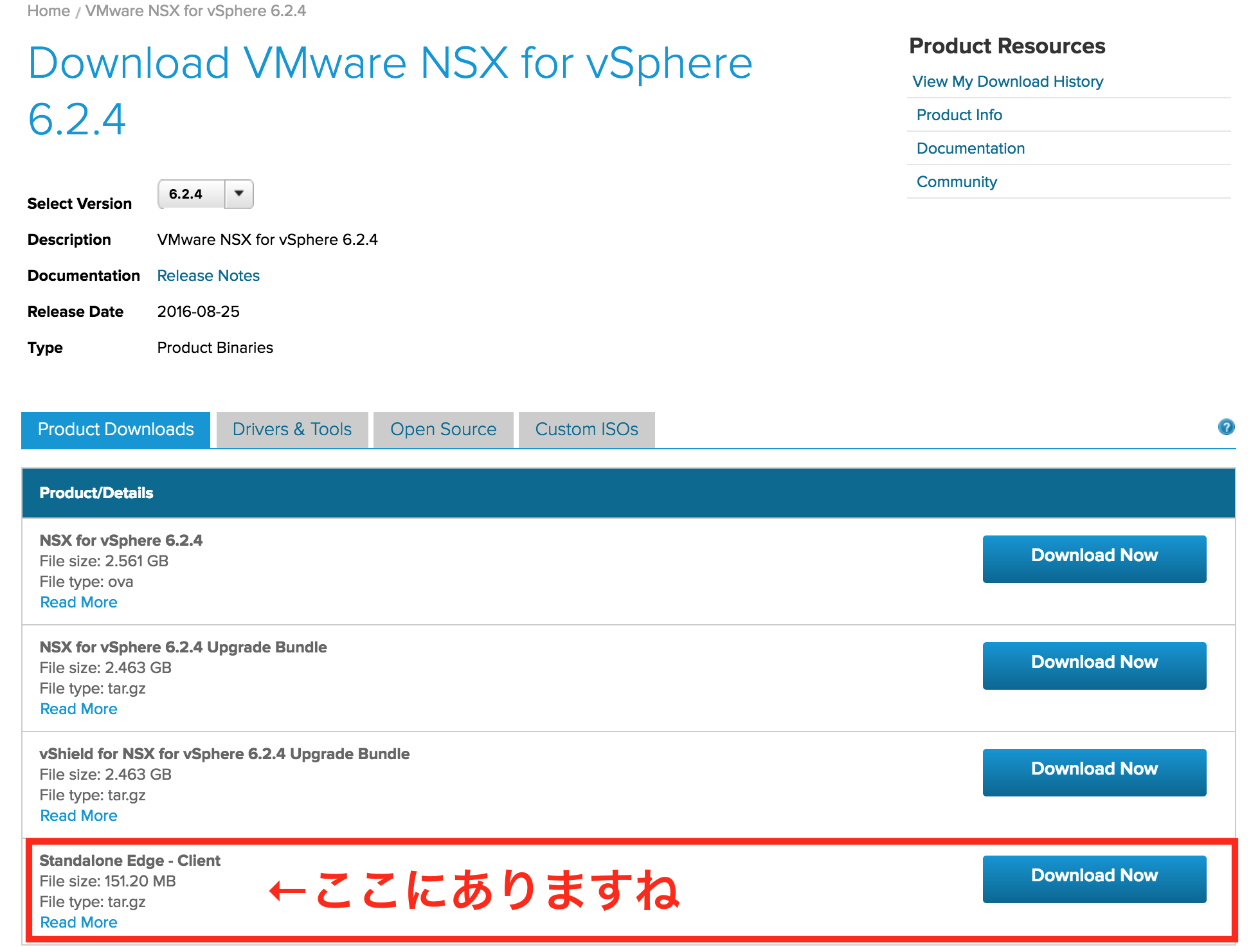
Task: Open the Open Source tab
Action: point(444,429)
